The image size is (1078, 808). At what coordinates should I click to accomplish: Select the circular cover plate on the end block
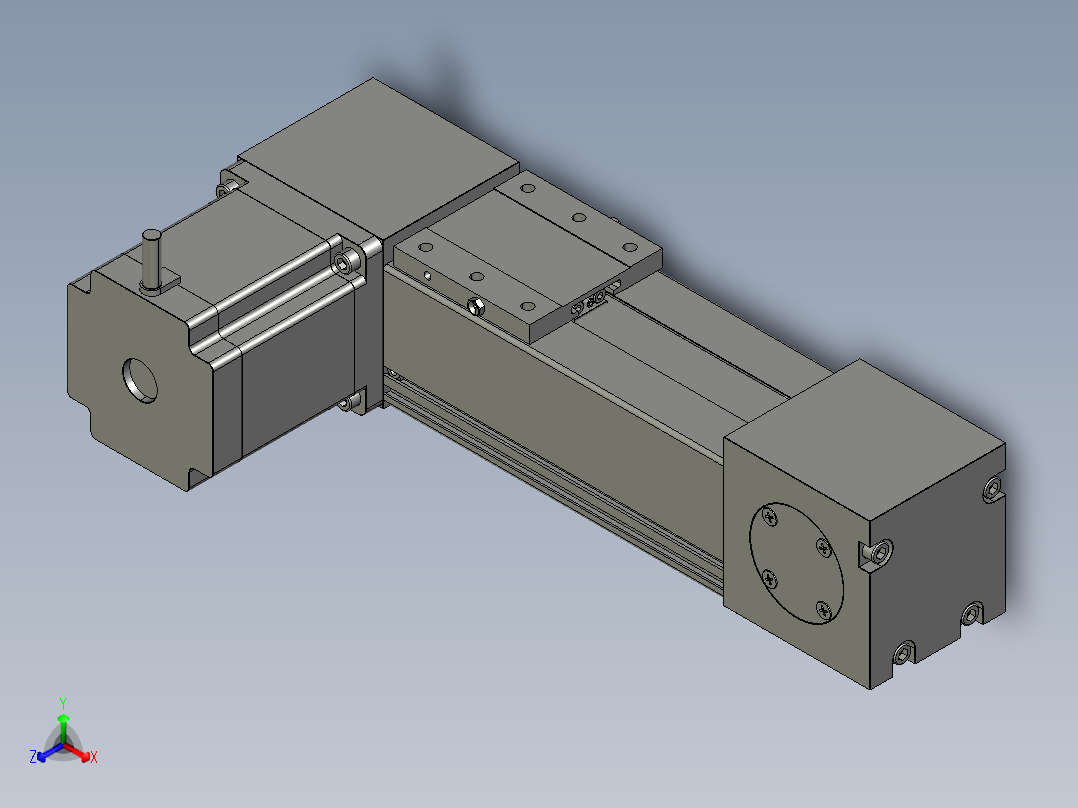(796, 563)
